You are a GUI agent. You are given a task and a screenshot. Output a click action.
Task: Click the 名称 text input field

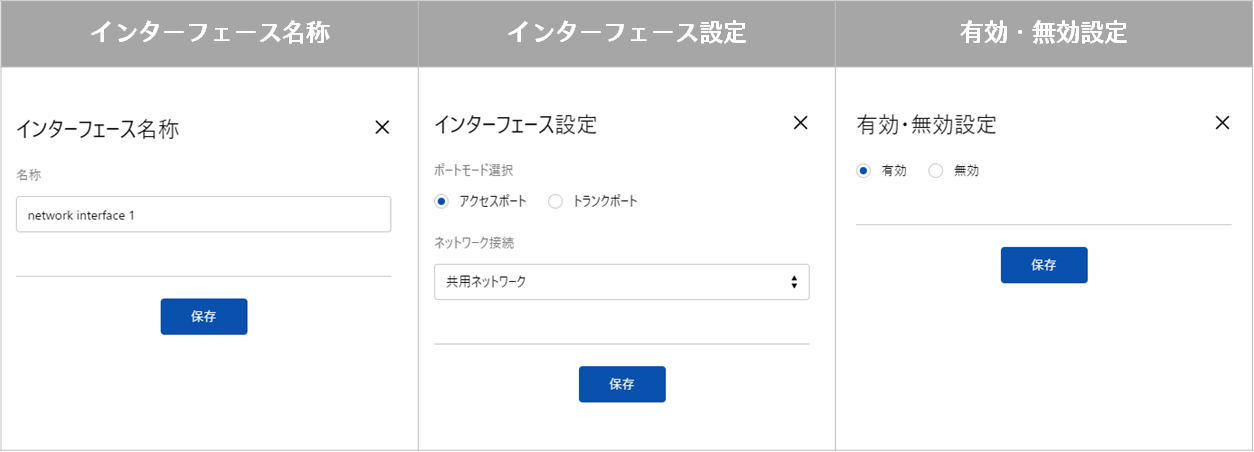203,214
